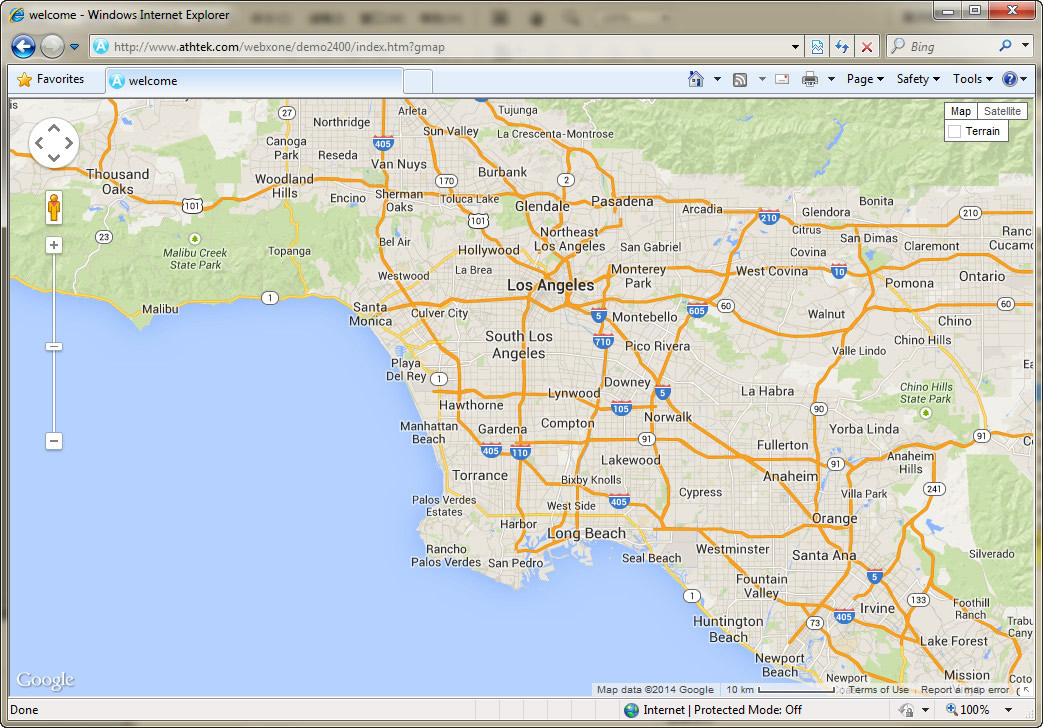
Task: Click the Compatibility View icon
Action: click(817, 47)
